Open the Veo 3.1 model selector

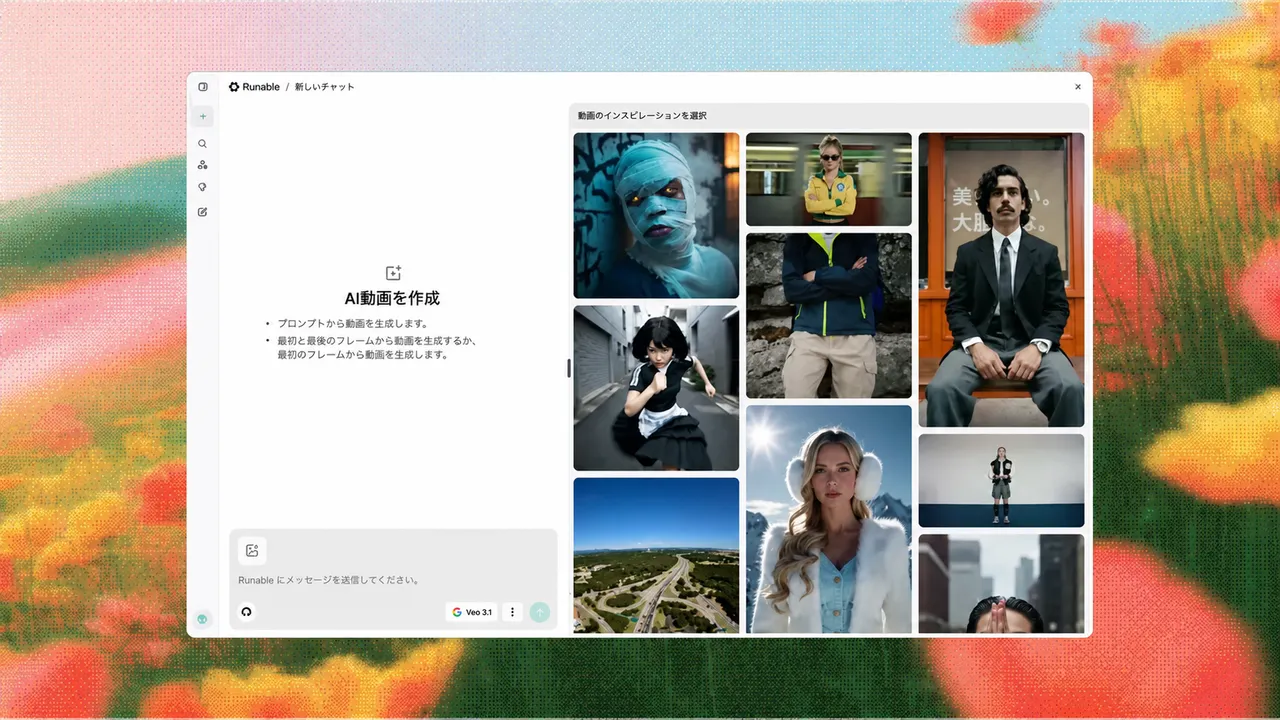click(x=472, y=612)
